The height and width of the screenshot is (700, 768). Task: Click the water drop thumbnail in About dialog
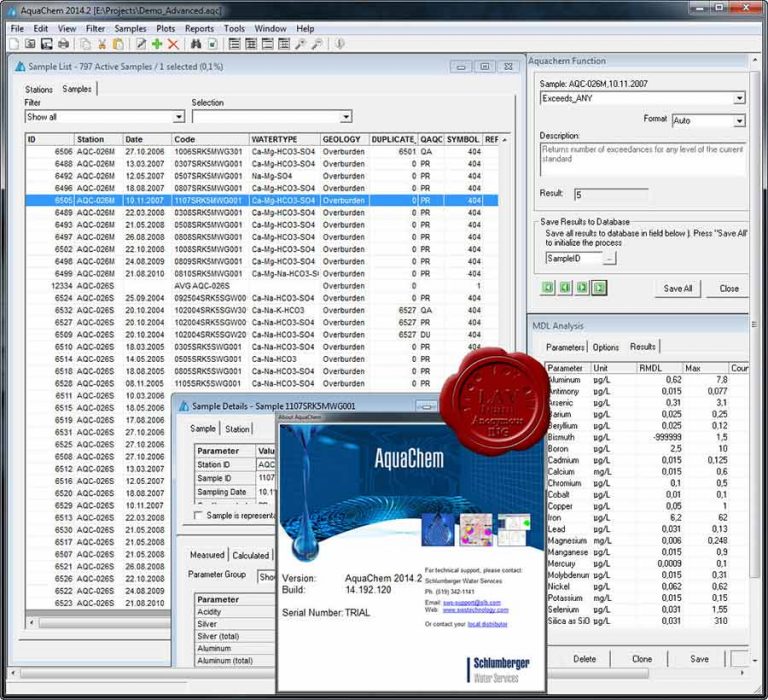coord(437,530)
